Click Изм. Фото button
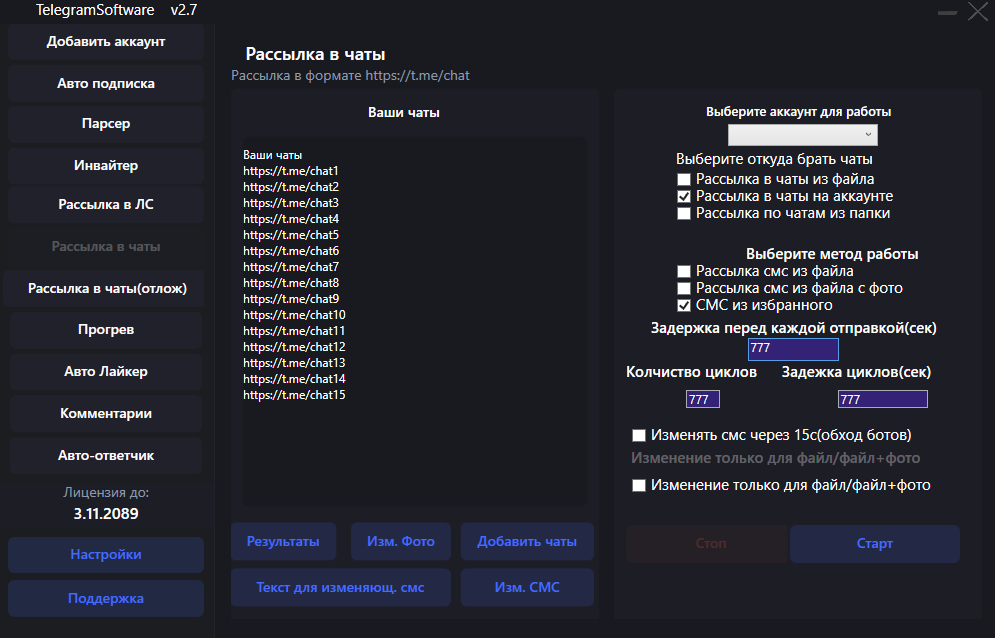Viewport: 995px width, 638px height. (400, 542)
